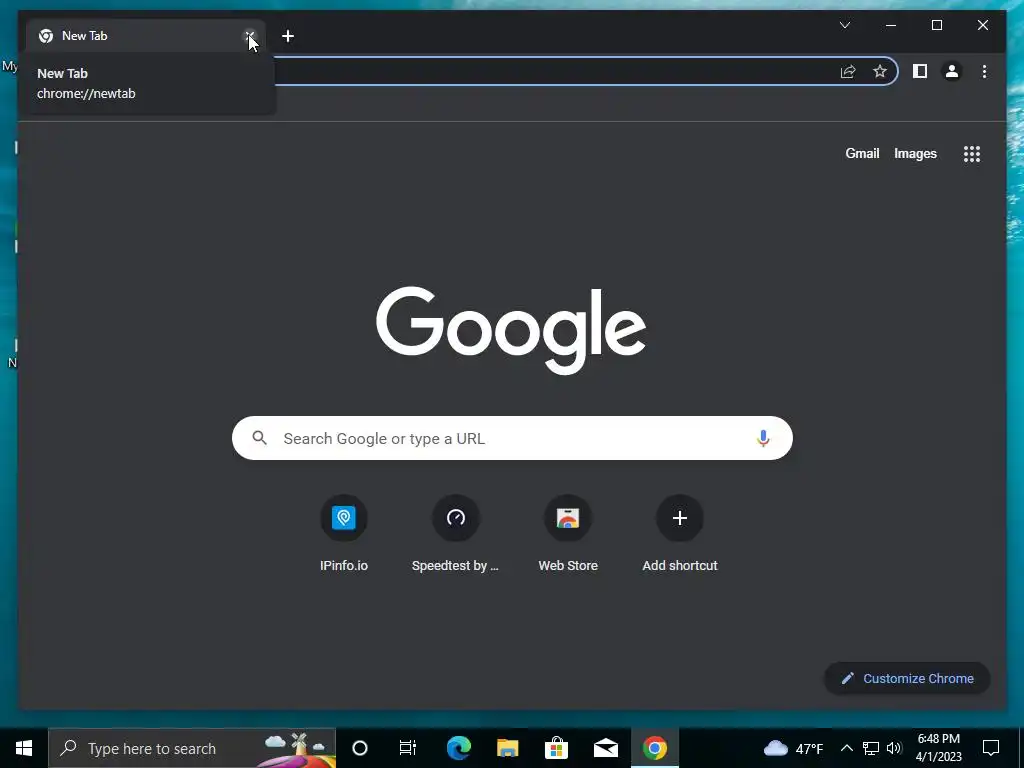Image resolution: width=1024 pixels, height=768 pixels.
Task: Open the tab search chevron
Action: click(845, 25)
